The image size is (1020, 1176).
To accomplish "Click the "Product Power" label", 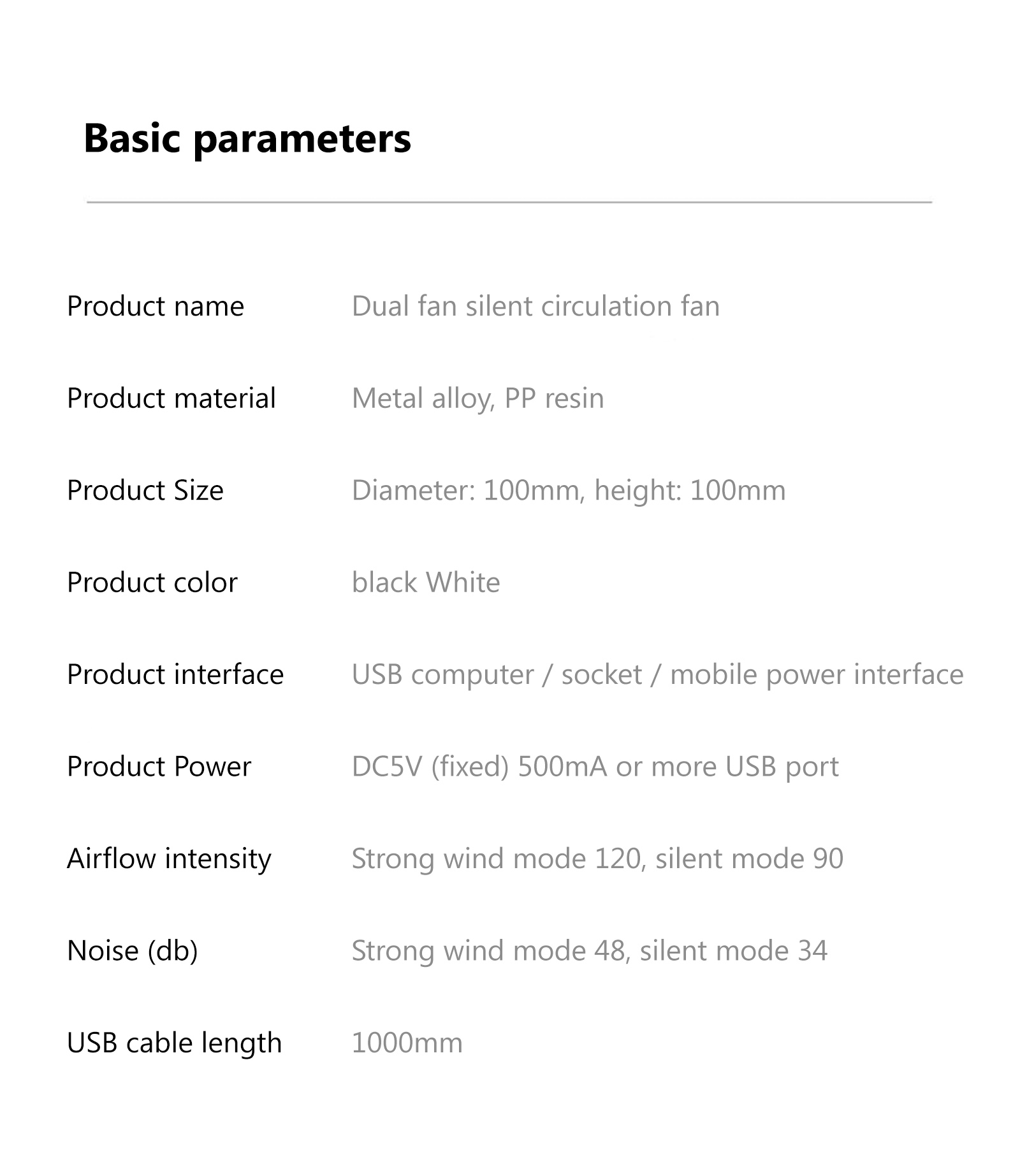I will (x=159, y=767).
